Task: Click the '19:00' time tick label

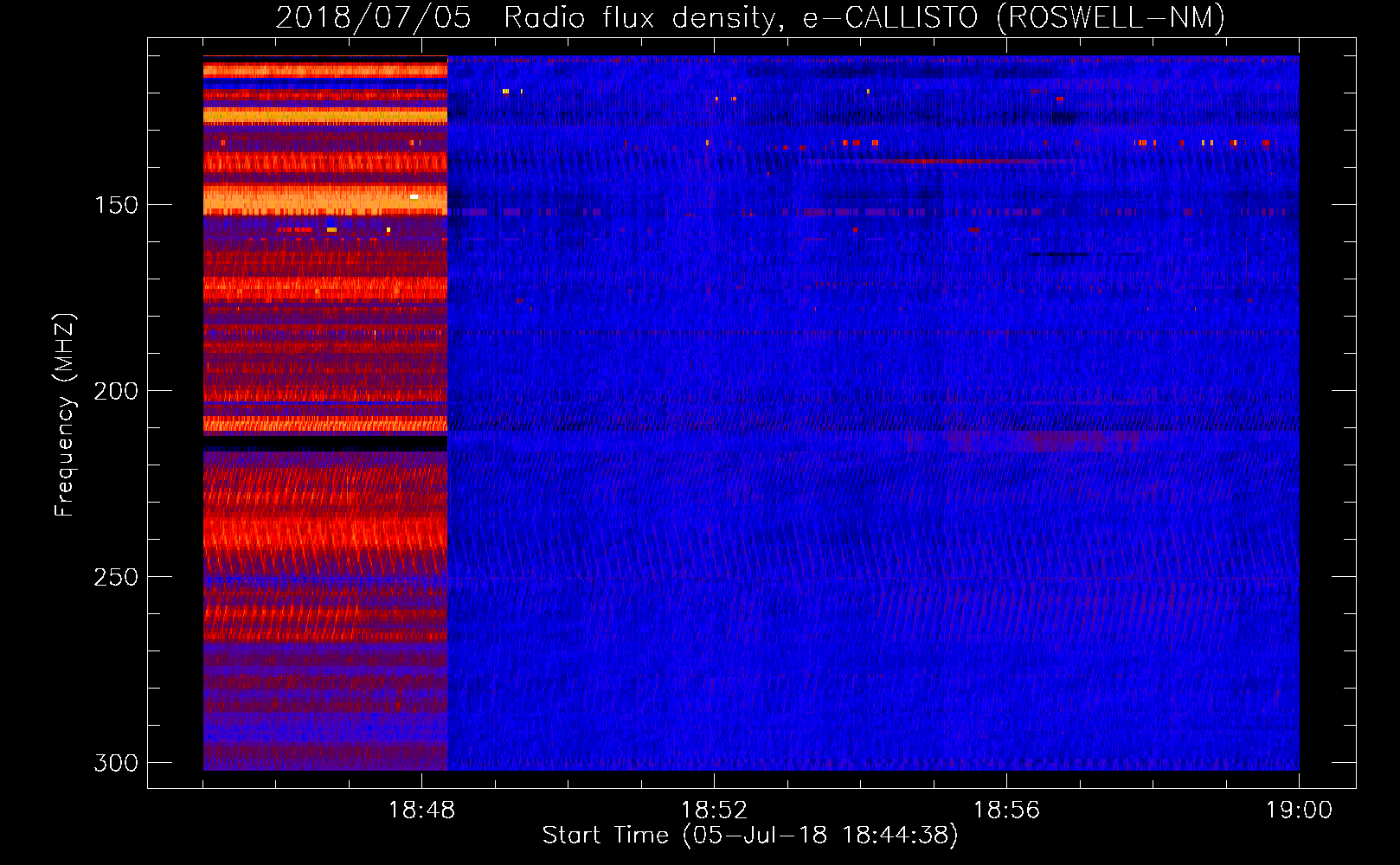Action: tap(1299, 811)
